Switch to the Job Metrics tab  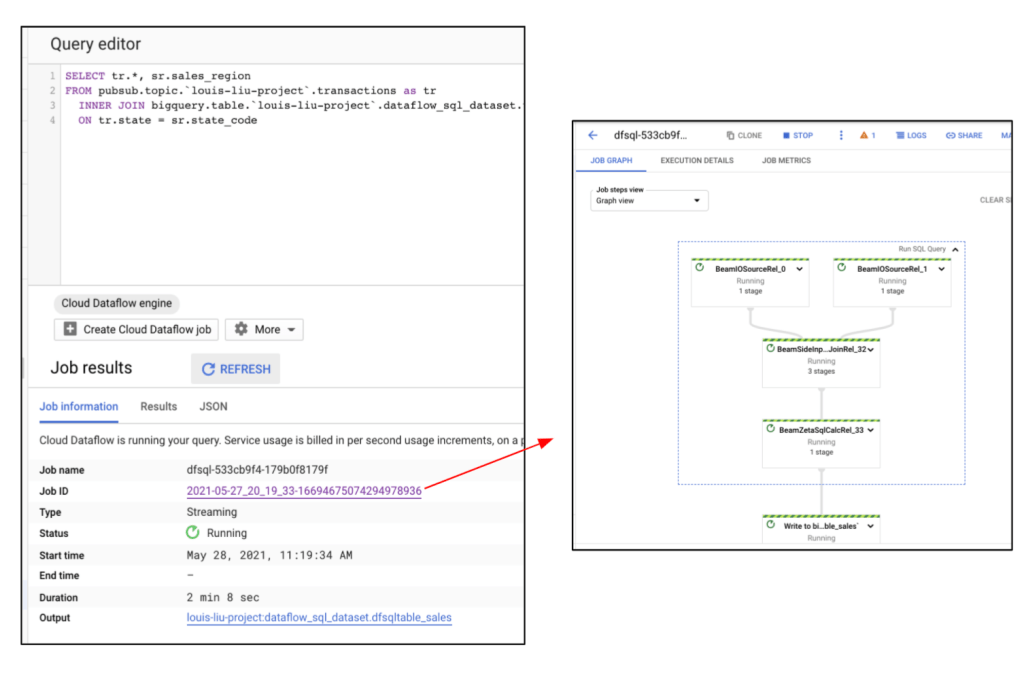(x=786, y=160)
